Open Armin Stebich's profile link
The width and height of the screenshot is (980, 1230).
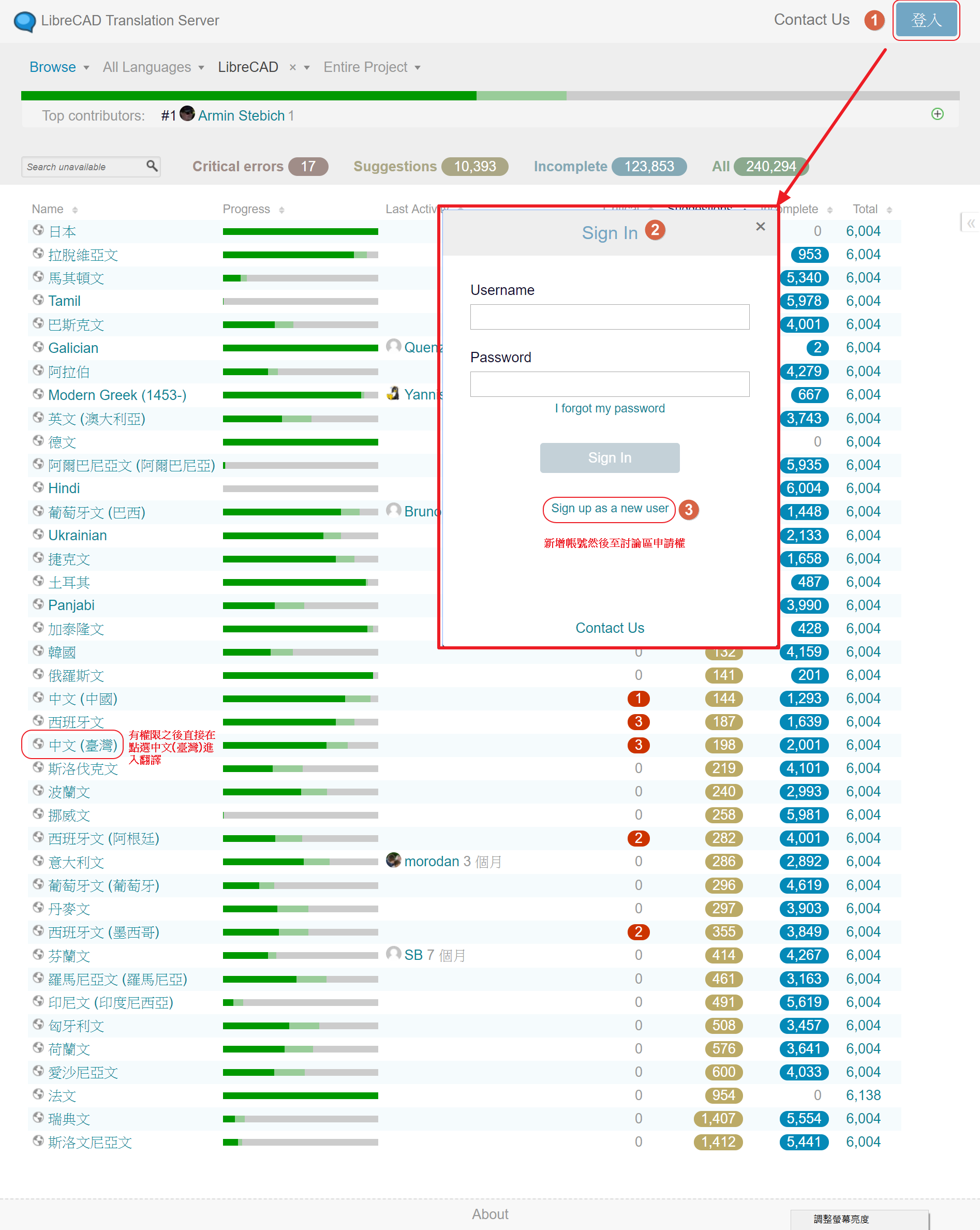[241, 116]
